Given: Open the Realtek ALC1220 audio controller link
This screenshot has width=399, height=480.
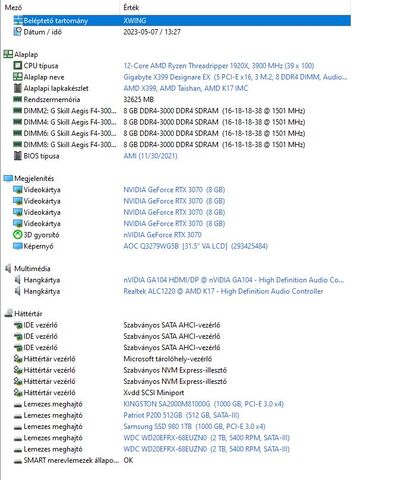Looking at the screenshot, I should [x=223, y=291].
